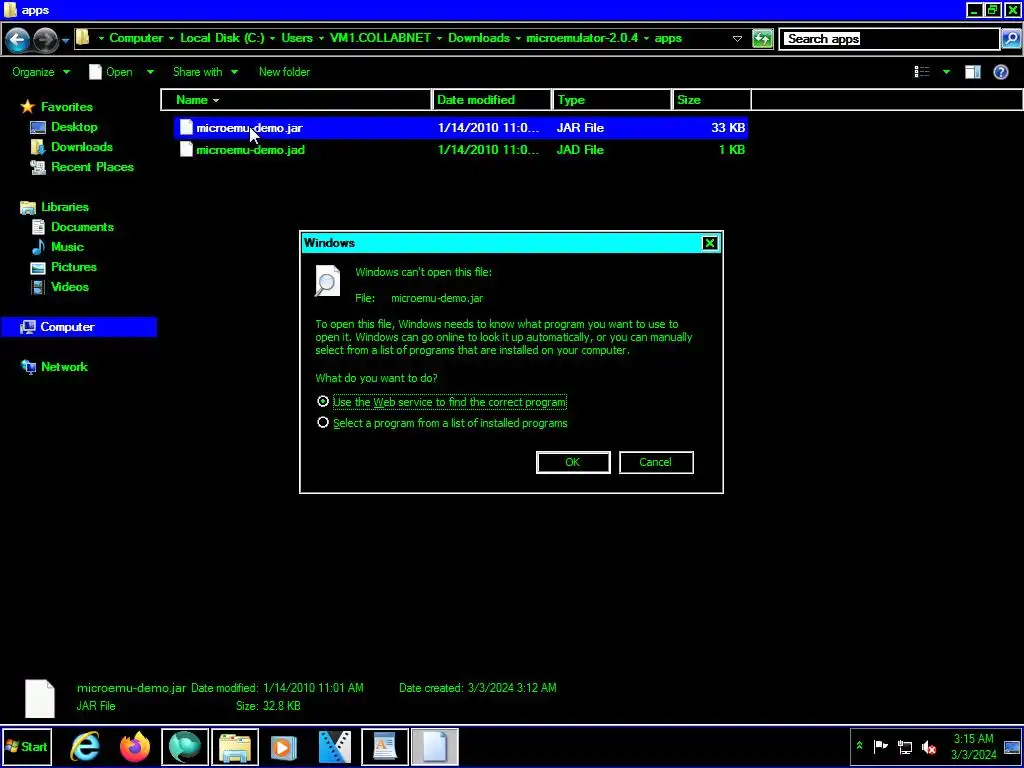Open Desktop in Favorites
Viewport: 1024px width, 768px height.
(x=74, y=127)
